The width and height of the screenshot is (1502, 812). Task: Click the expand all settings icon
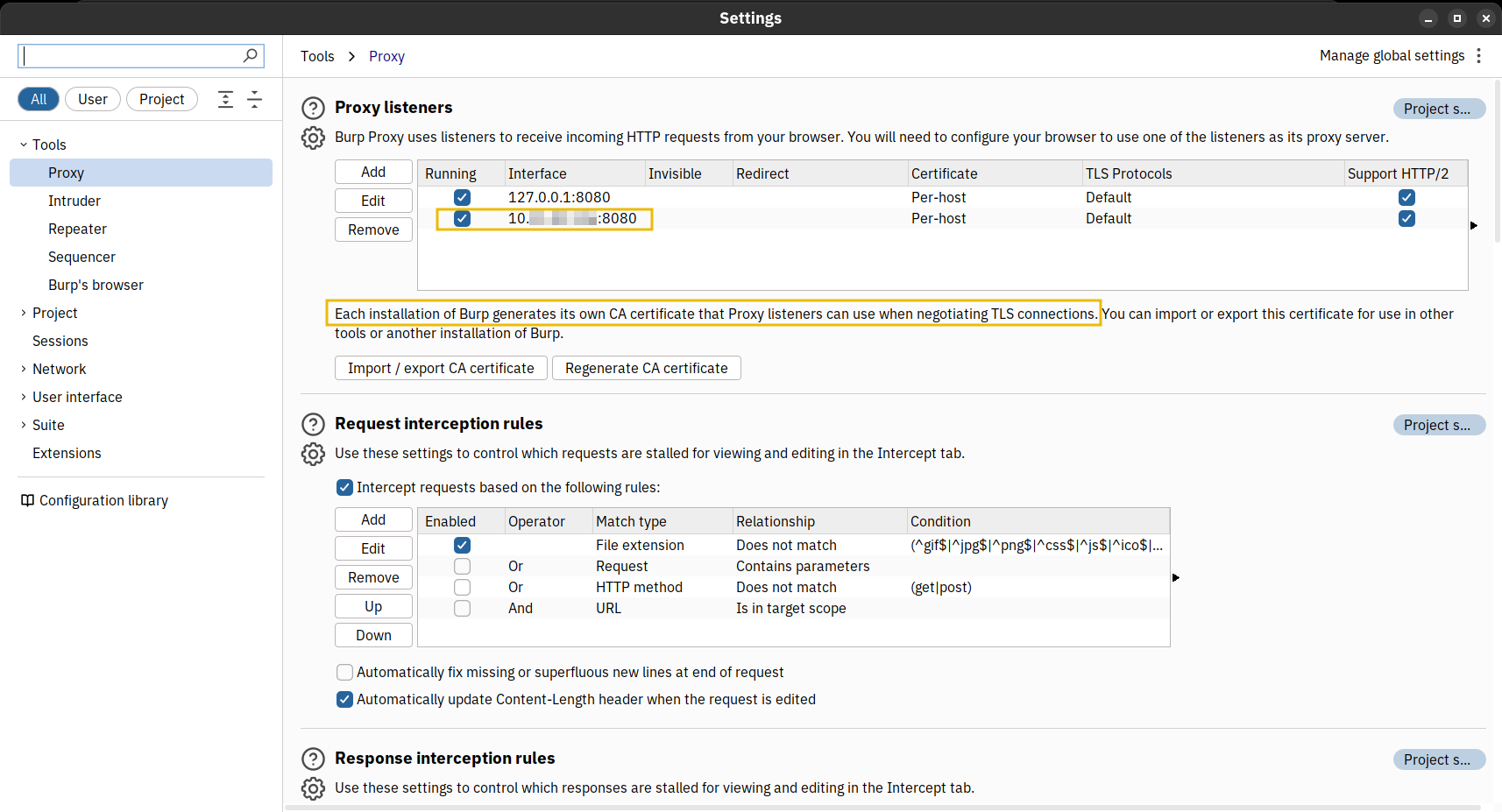pos(225,99)
